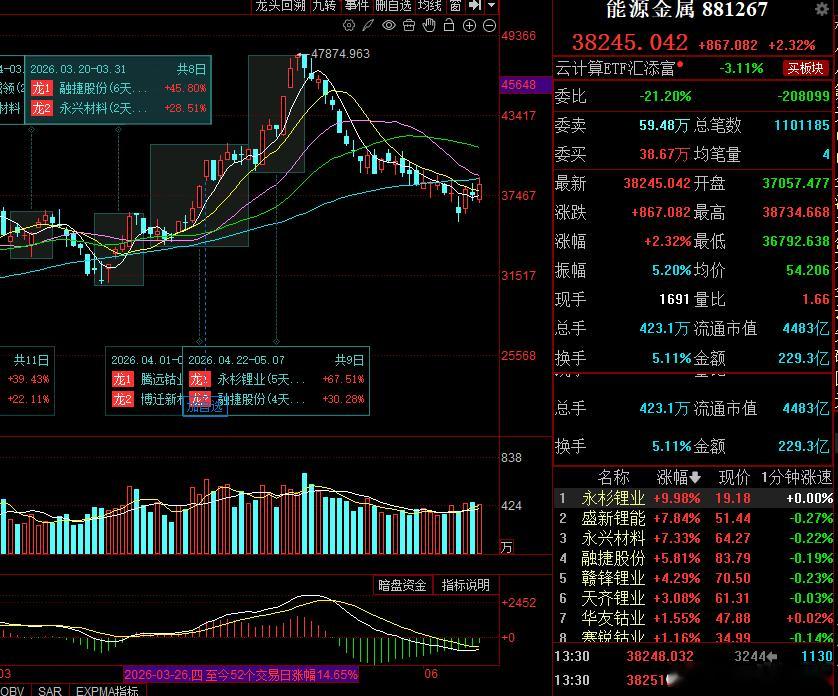Click 融捷股份(4天 leader entry +30.28%
This screenshot has width=838, height=696.
pyautogui.click(x=277, y=399)
